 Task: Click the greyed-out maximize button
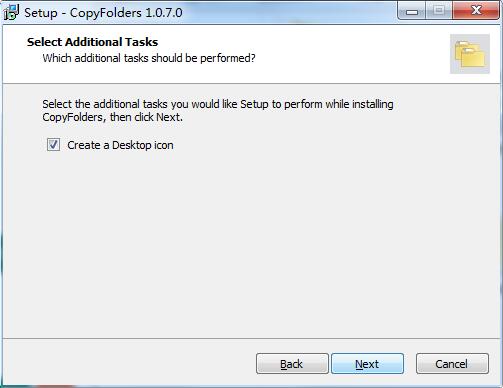tap(439, 11)
